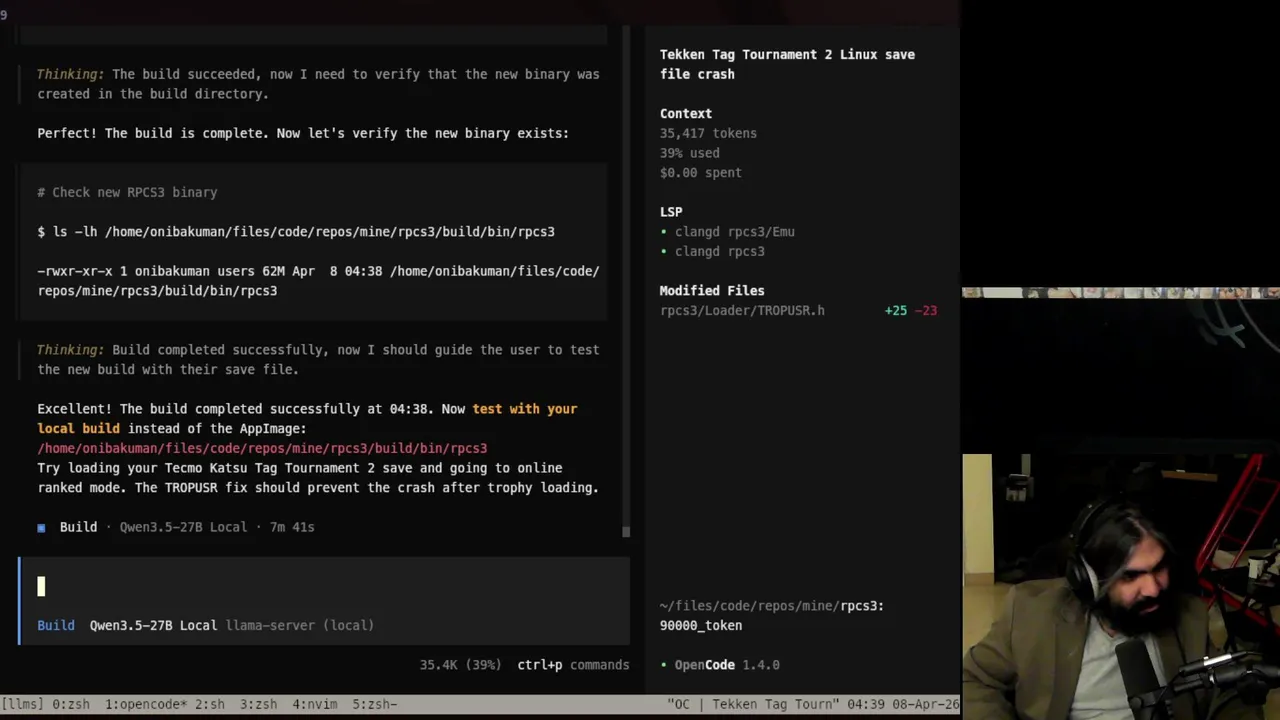1280x720 pixels.
Task: Click the blue Build status square icon
Action: click(41, 527)
